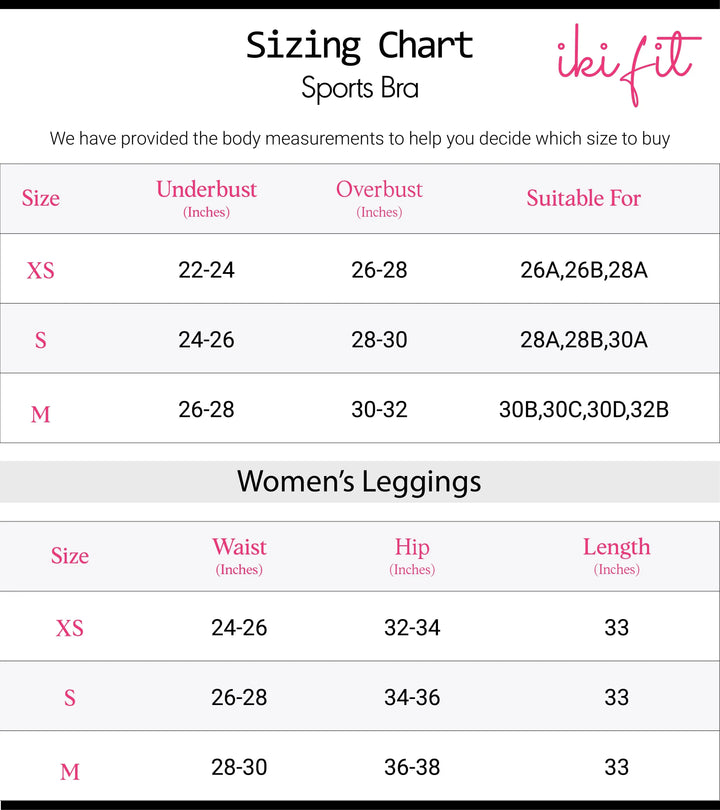Select the 24-26 waist value
Viewport: 720px width, 810px height.
click(x=239, y=628)
